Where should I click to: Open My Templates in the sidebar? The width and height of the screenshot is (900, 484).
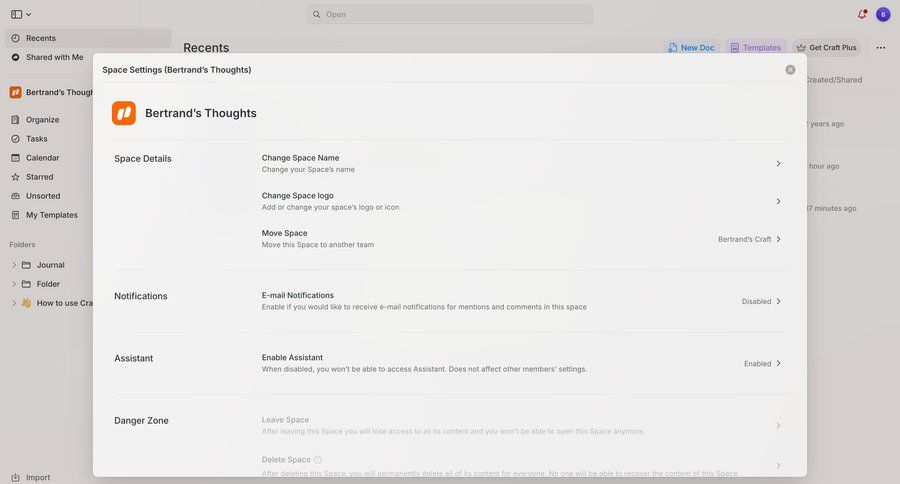tap(52, 215)
